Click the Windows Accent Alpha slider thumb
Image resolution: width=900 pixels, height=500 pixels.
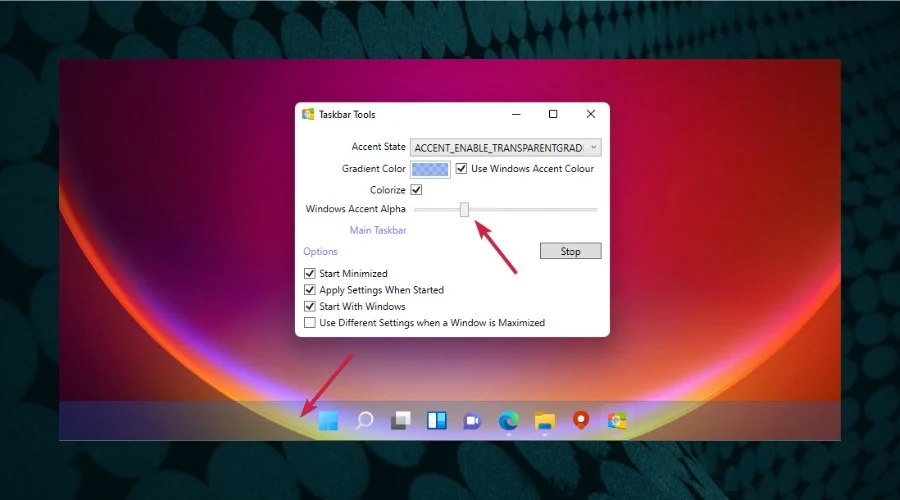tap(464, 210)
